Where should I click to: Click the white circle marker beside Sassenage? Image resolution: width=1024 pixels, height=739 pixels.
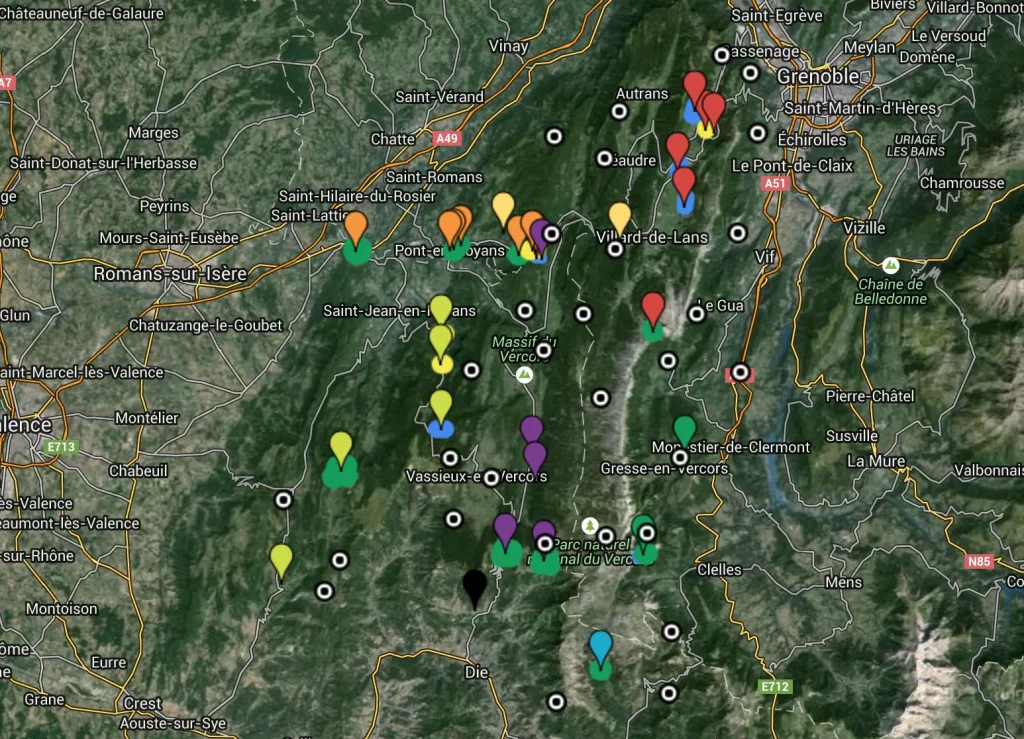tap(722, 55)
